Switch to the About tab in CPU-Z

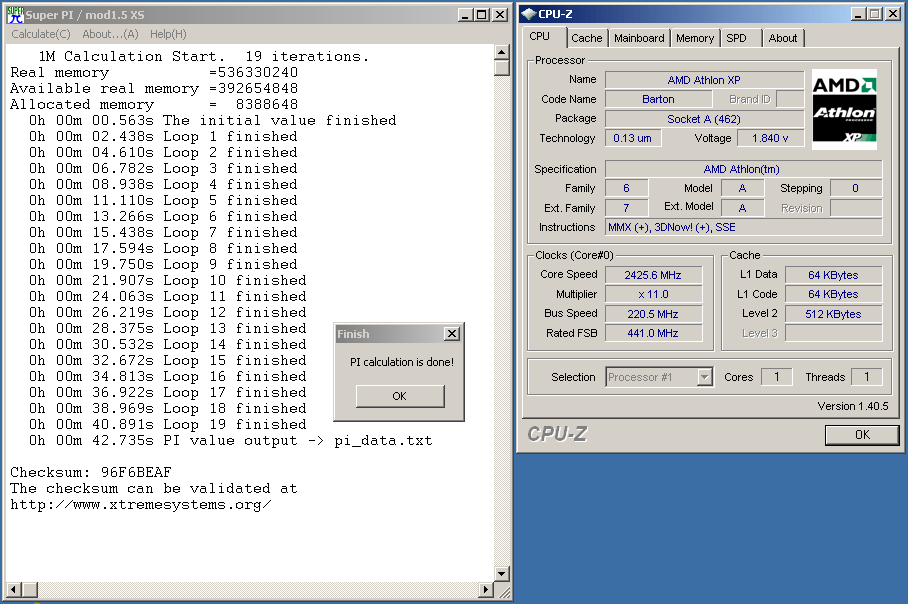pos(783,38)
